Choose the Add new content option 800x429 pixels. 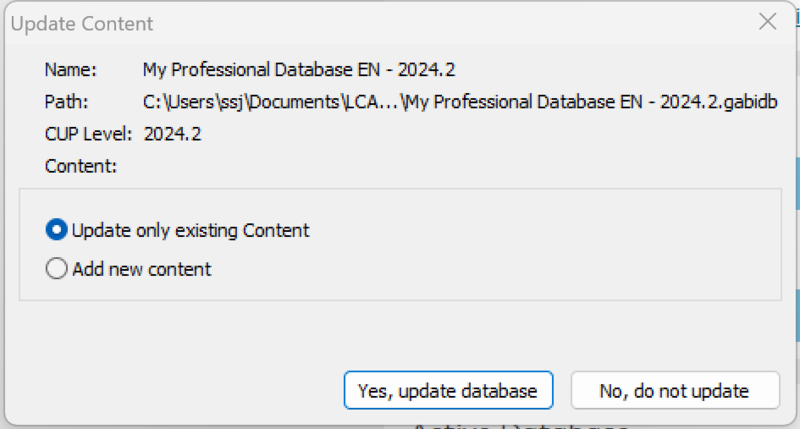point(141,269)
